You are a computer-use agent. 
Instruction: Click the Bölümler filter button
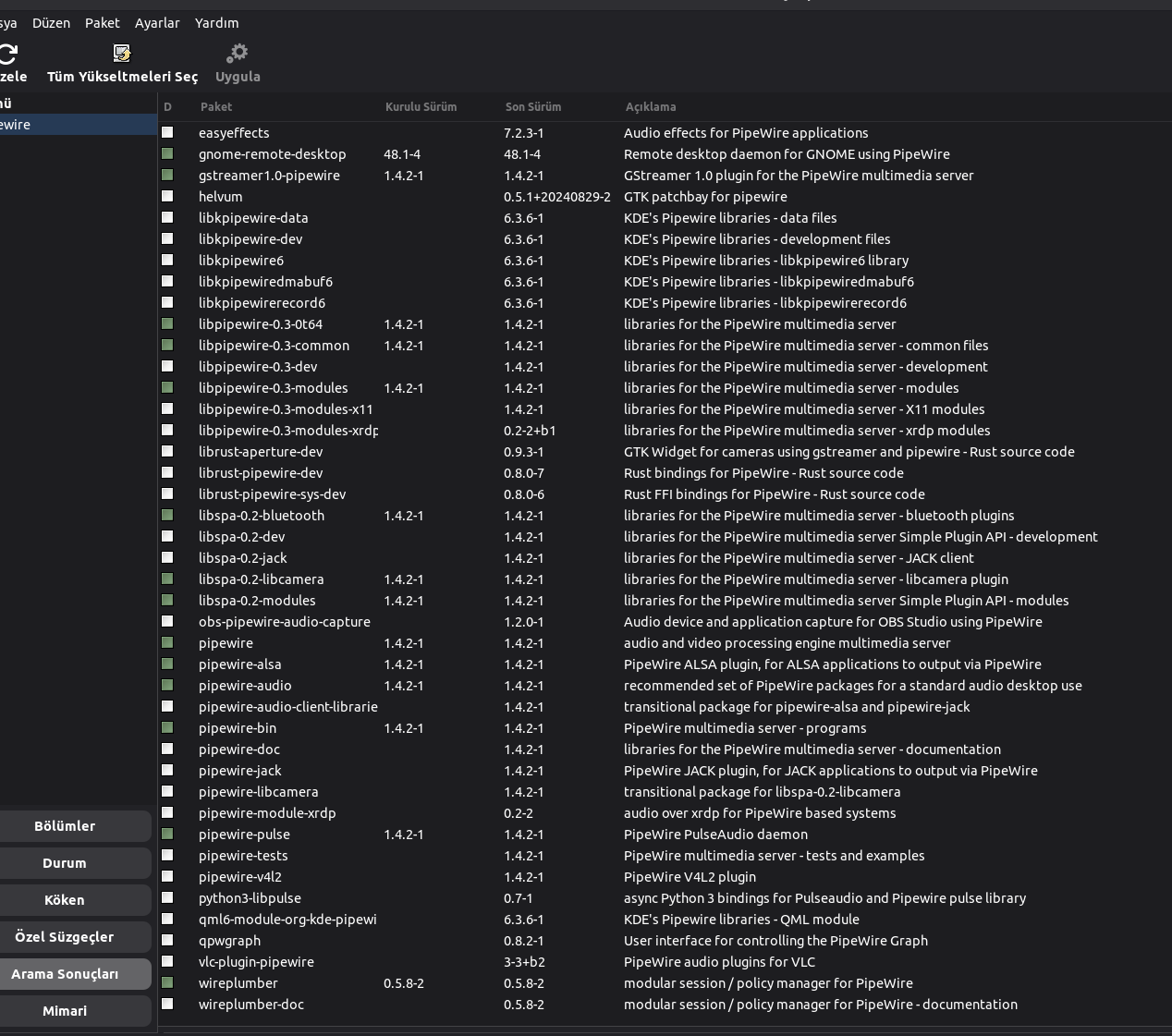[x=65, y=826]
